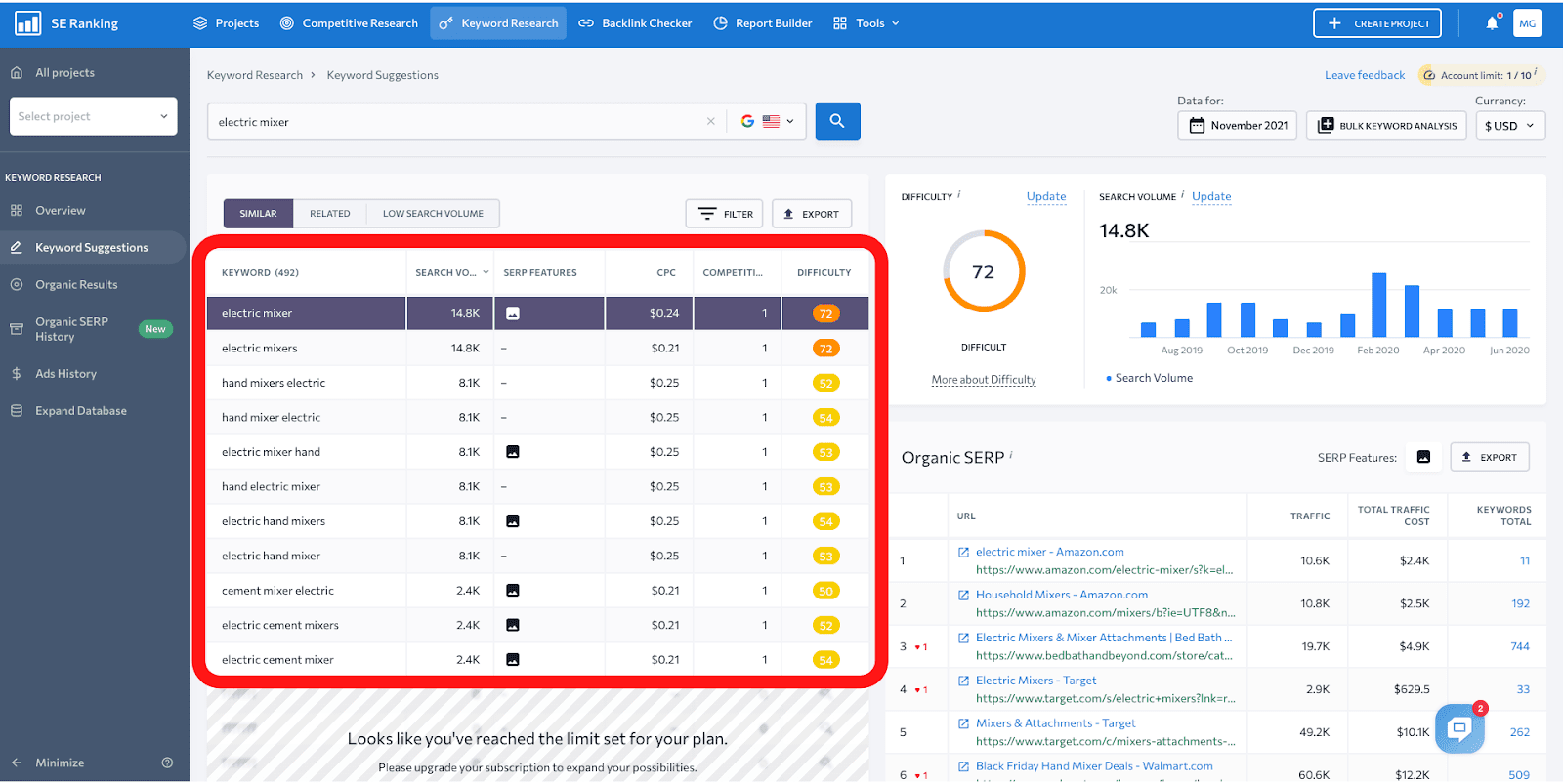Clear the electric mixer search query
1563x784 pixels.
pyautogui.click(x=710, y=122)
